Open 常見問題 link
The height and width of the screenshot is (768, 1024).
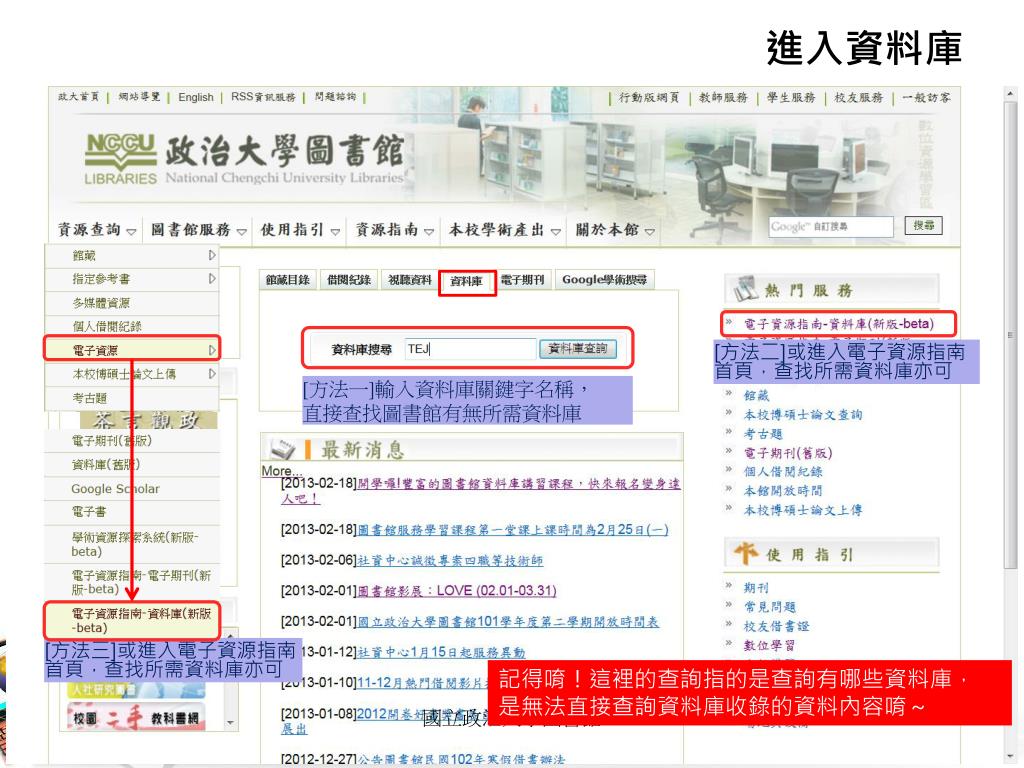pos(769,607)
